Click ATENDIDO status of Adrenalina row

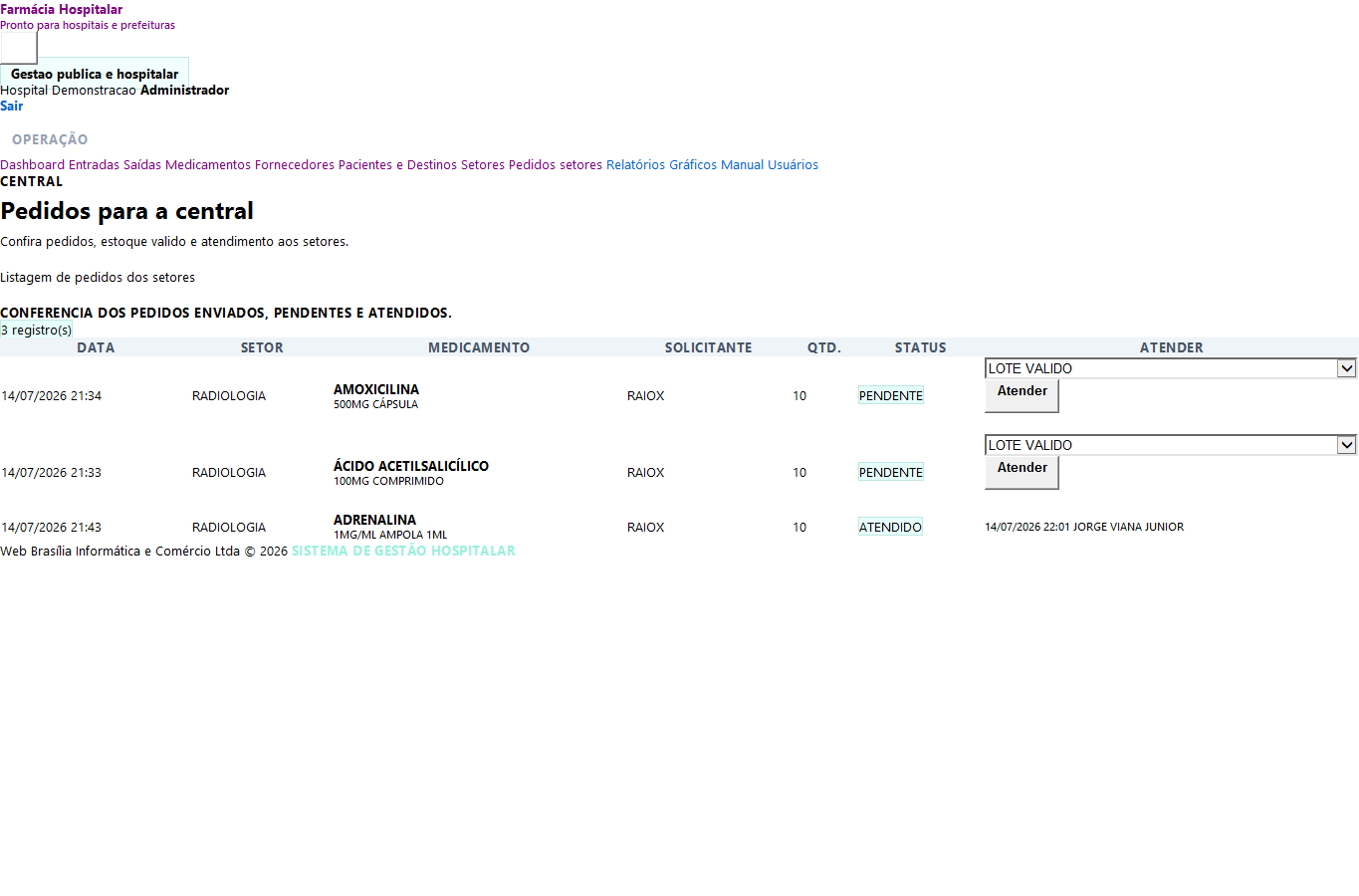(x=890, y=527)
